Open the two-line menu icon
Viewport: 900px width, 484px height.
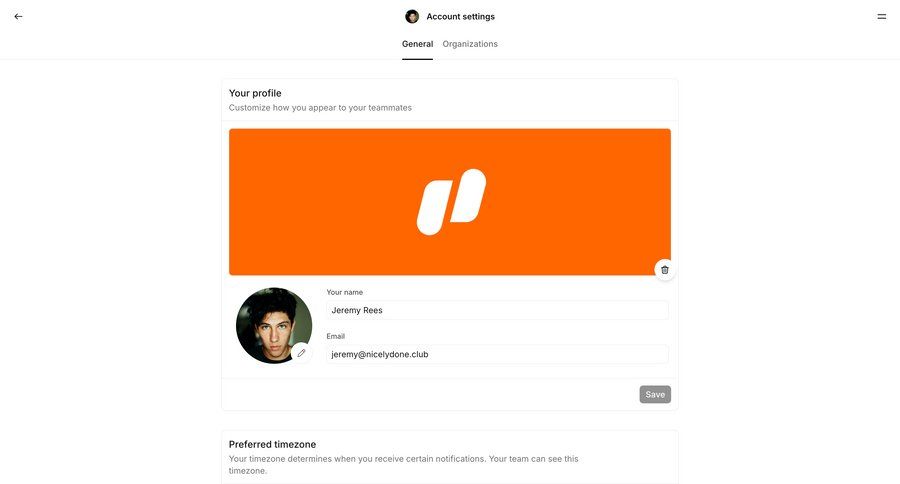pyautogui.click(x=882, y=16)
